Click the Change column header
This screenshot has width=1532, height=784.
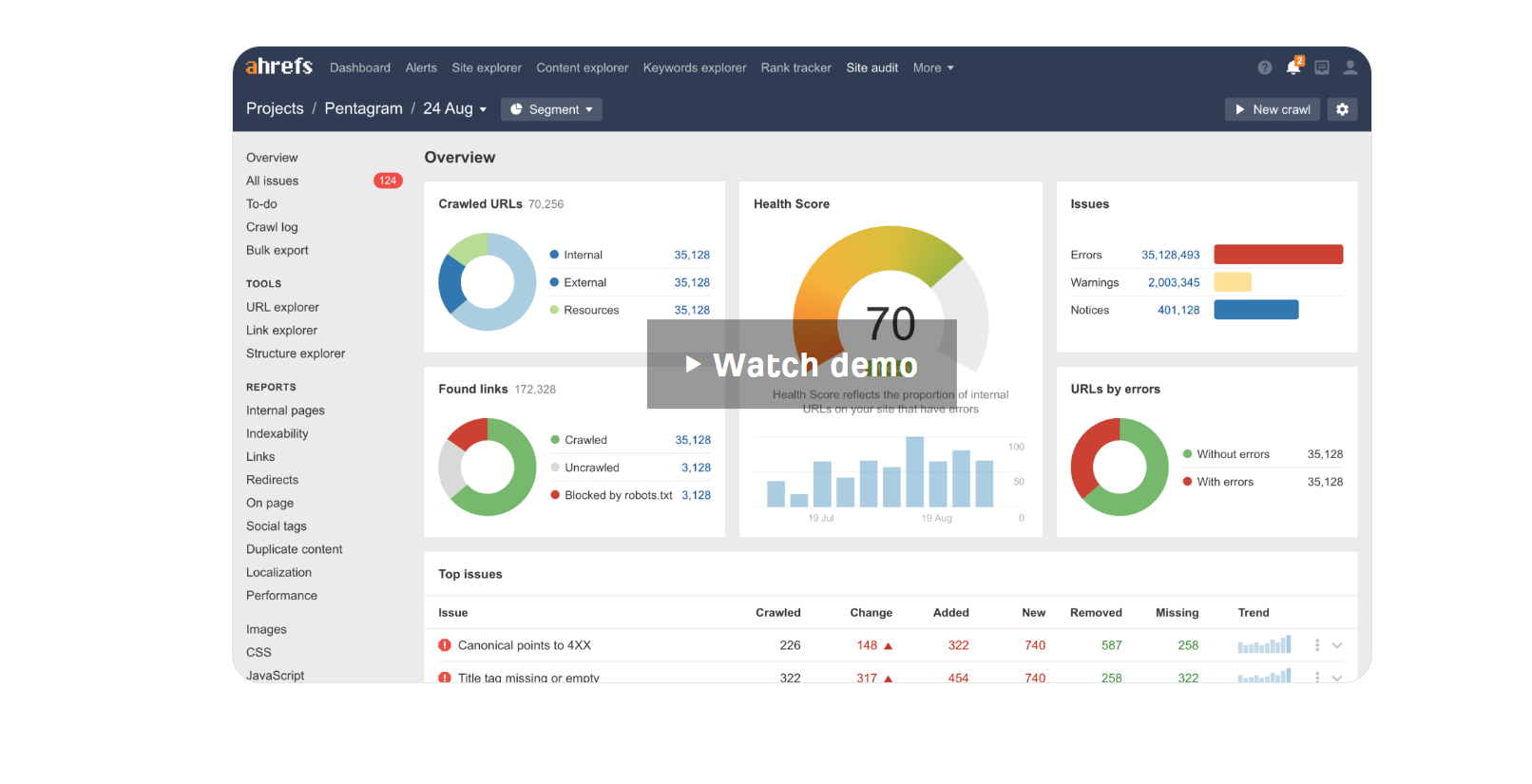pyautogui.click(x=871, y=613)
